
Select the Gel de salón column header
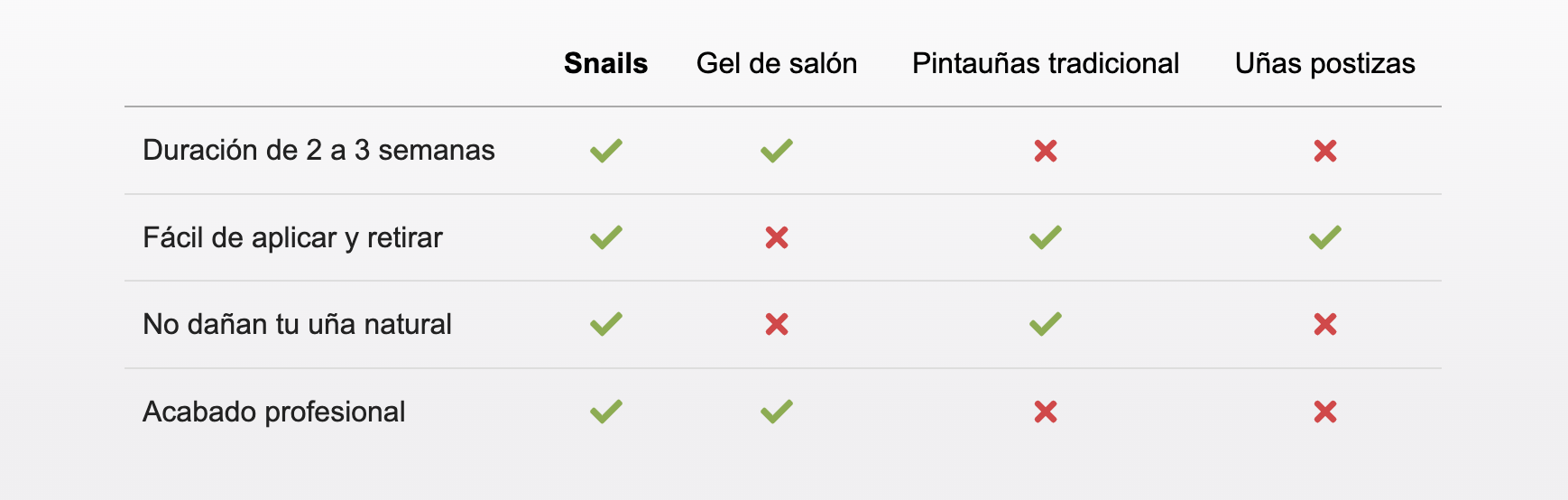(x=777, y=63)
